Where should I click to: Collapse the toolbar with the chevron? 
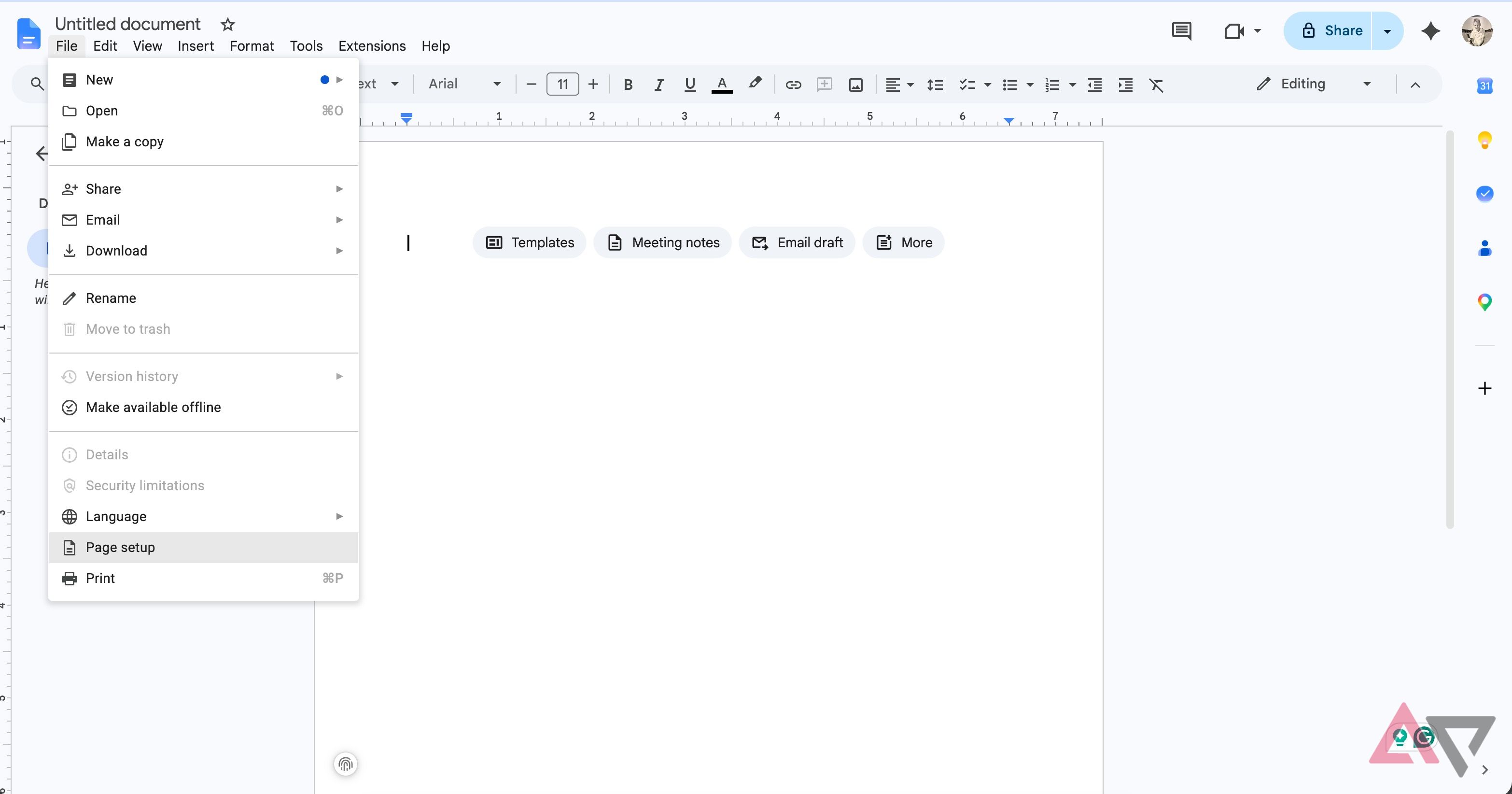[1415, 85]
